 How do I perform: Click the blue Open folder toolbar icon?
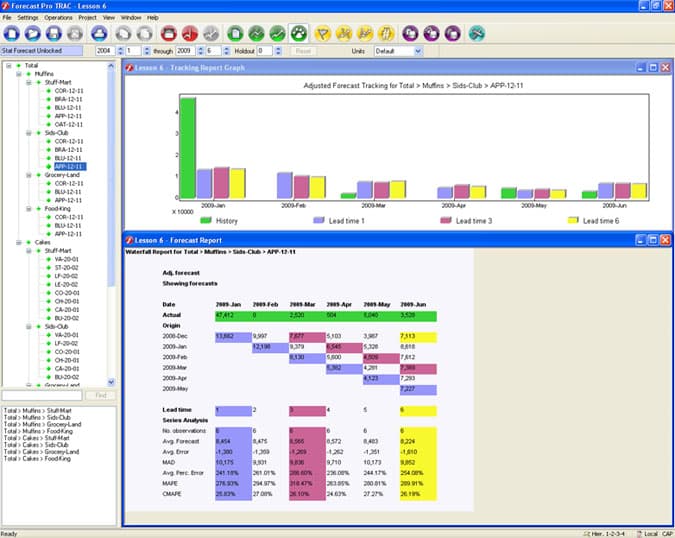[33, 33]
